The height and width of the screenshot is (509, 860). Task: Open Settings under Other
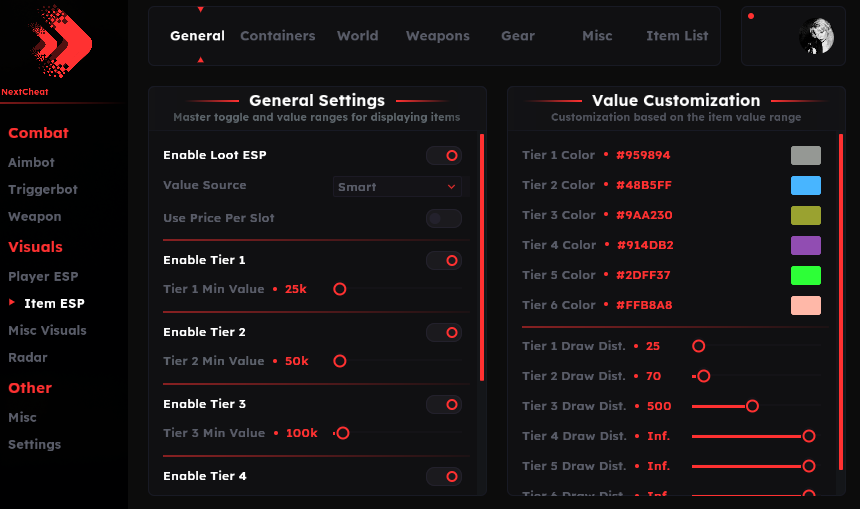pos(35,444)
